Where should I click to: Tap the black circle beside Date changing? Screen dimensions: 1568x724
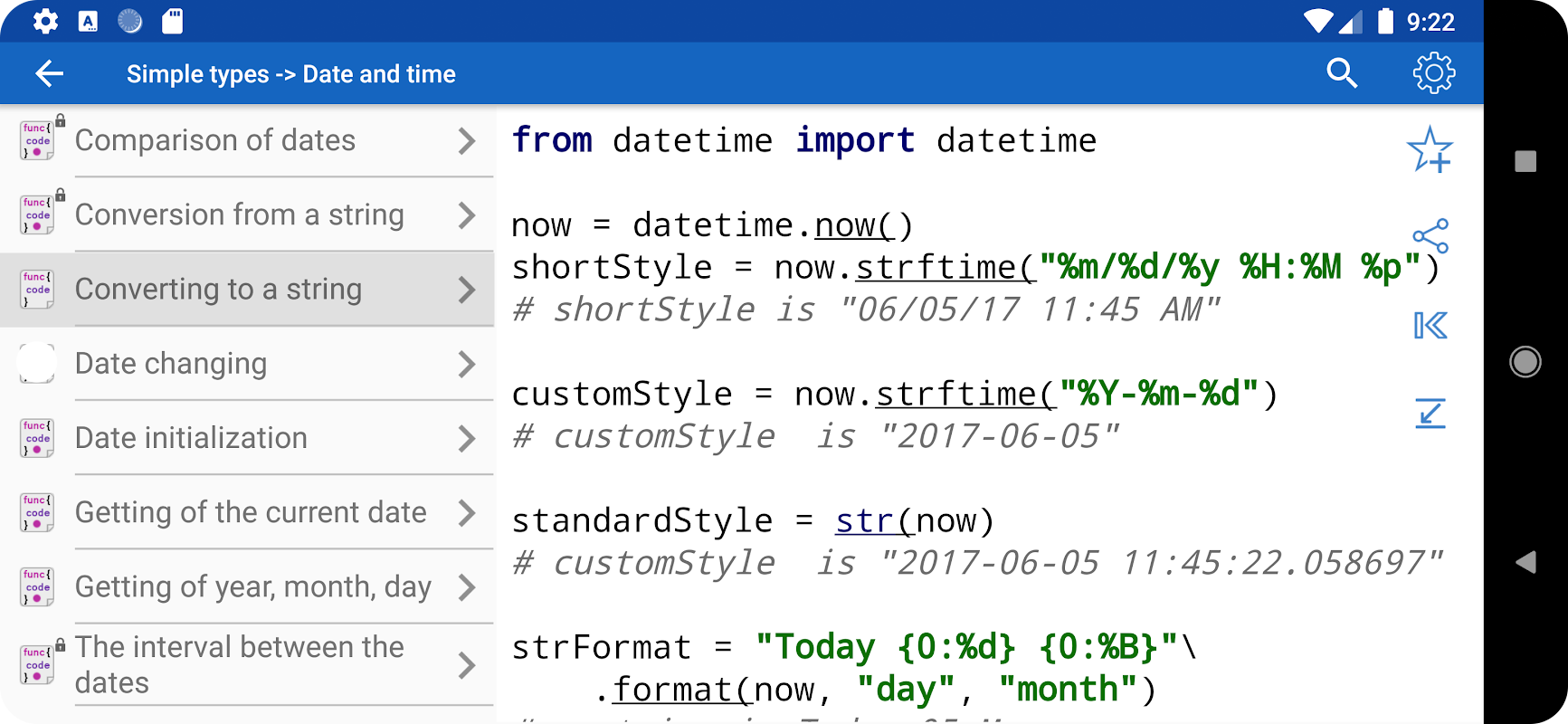tap(37, 363)
